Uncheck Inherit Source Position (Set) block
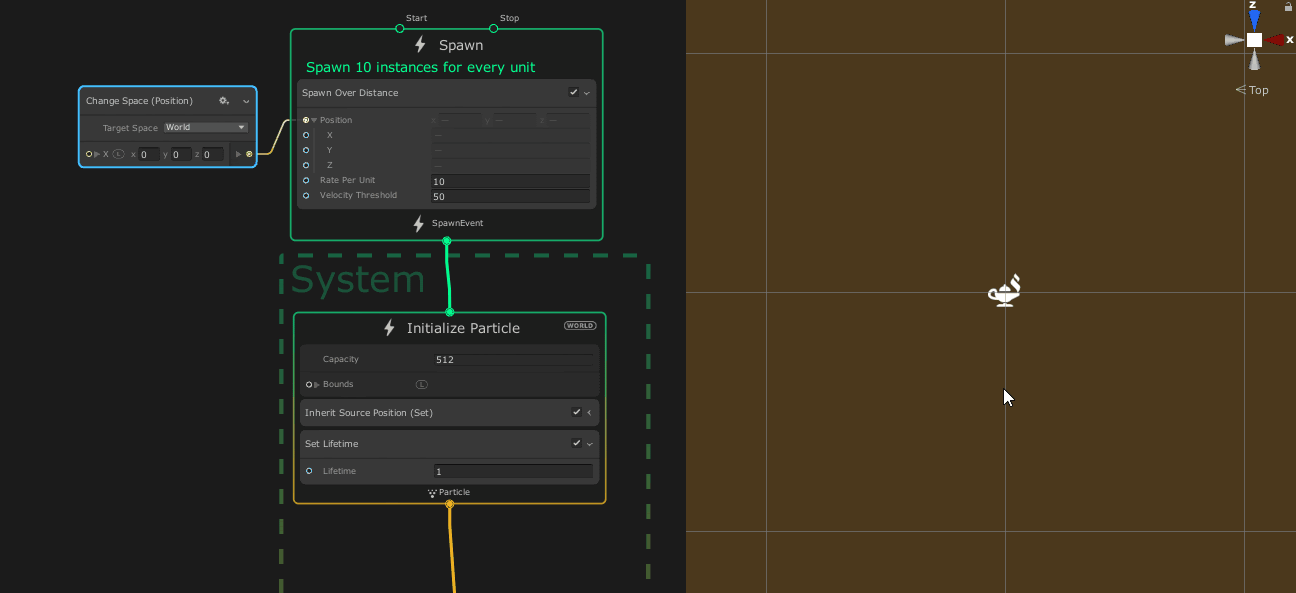 pyautogui.click(x=576, y=413)
